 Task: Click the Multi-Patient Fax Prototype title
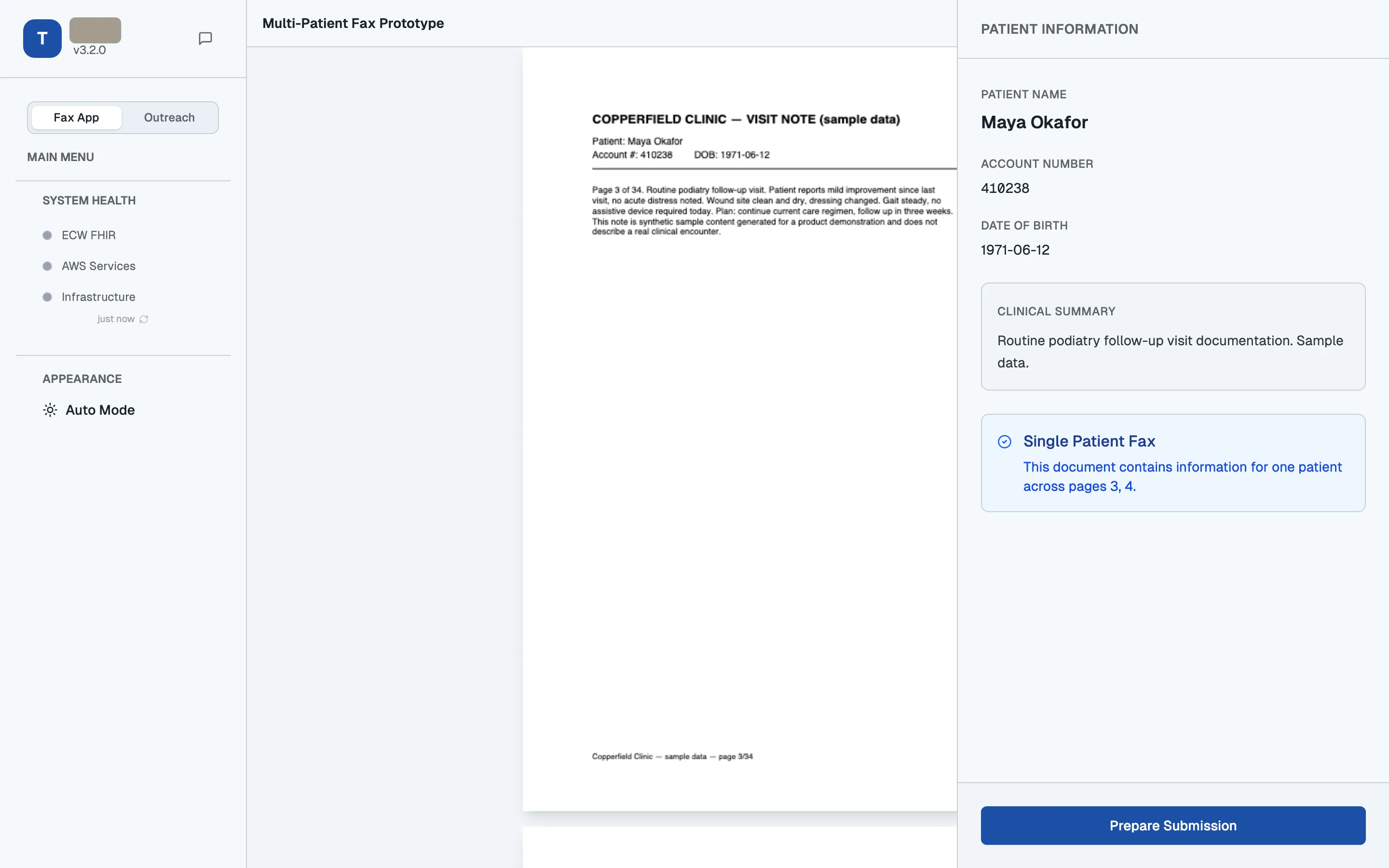click(353, 24)
